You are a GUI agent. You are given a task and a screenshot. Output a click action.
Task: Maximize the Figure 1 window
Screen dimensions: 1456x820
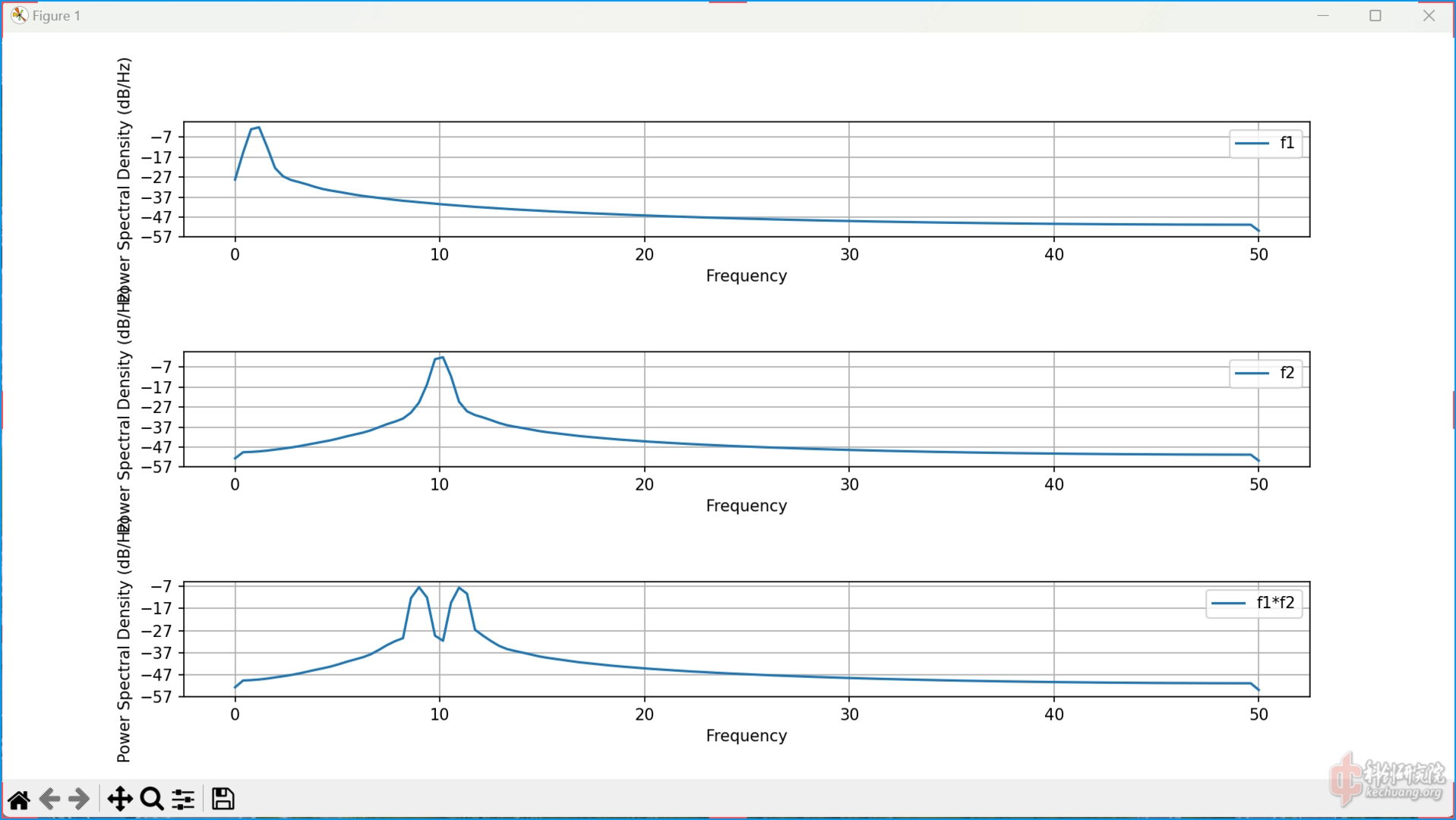coord(1375,15)
